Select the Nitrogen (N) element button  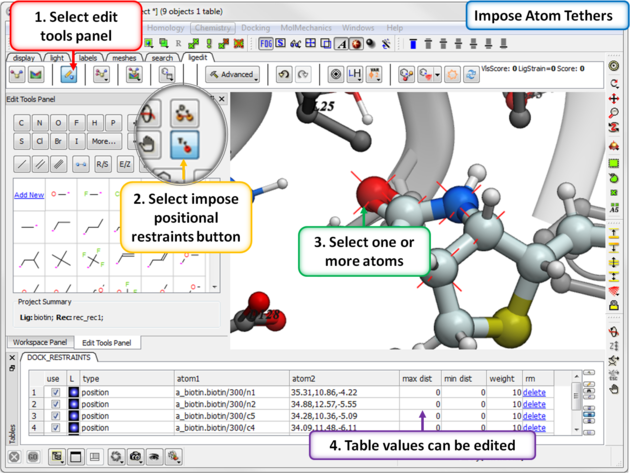(40, 123)
